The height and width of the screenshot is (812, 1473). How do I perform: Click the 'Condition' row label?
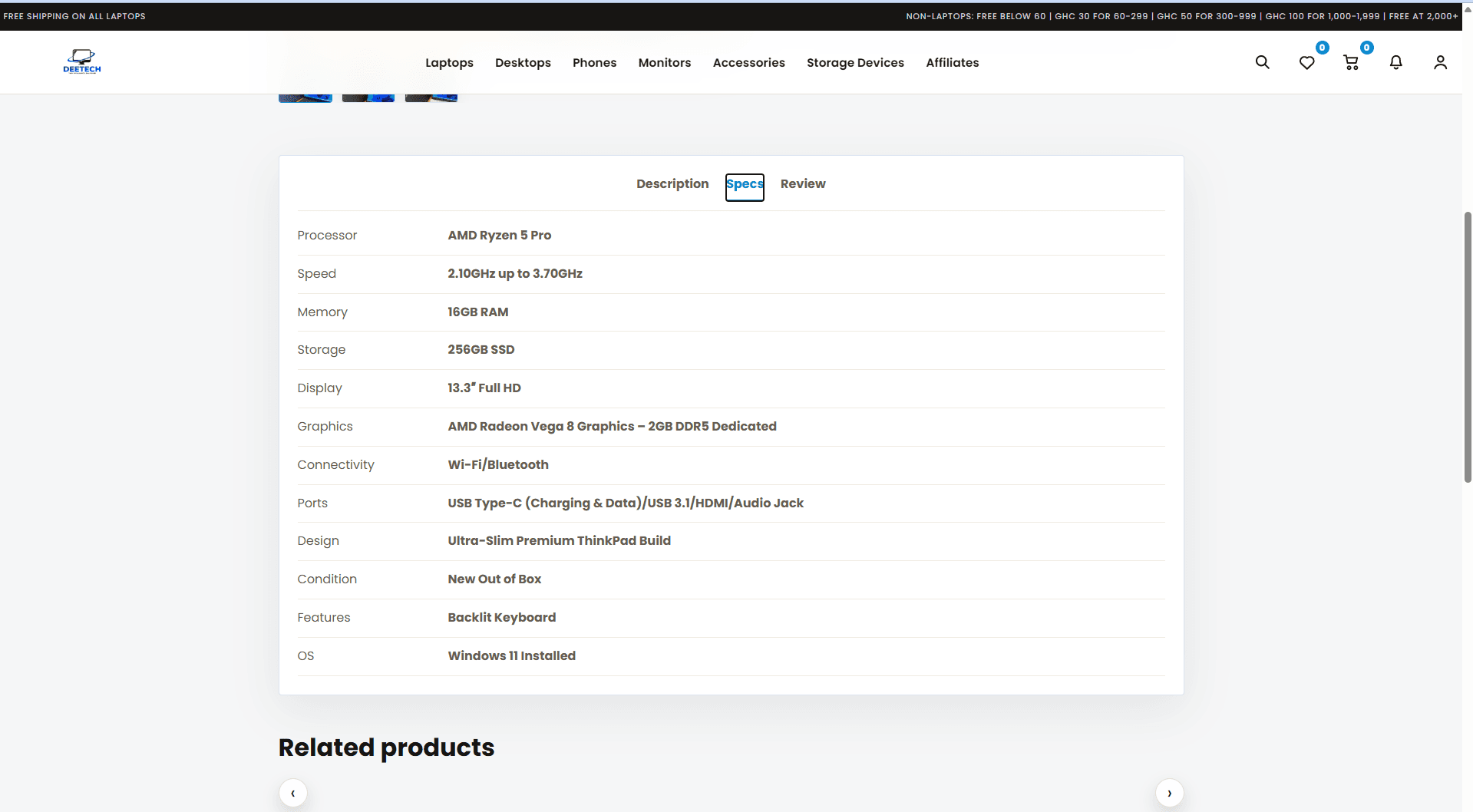pyautogui.click(x=327, y=579)
